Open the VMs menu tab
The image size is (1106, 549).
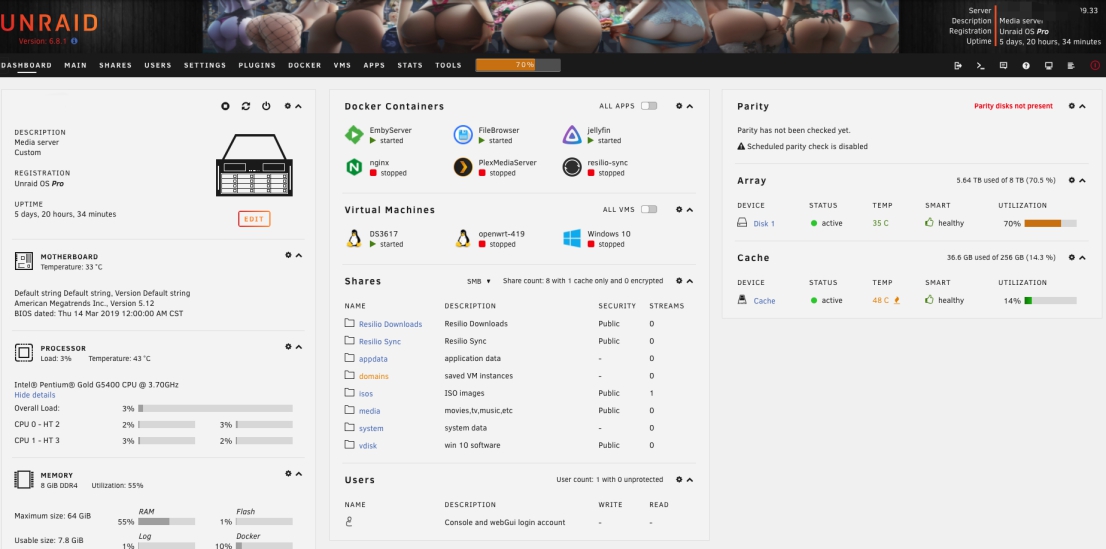click(x=342, y=66)
